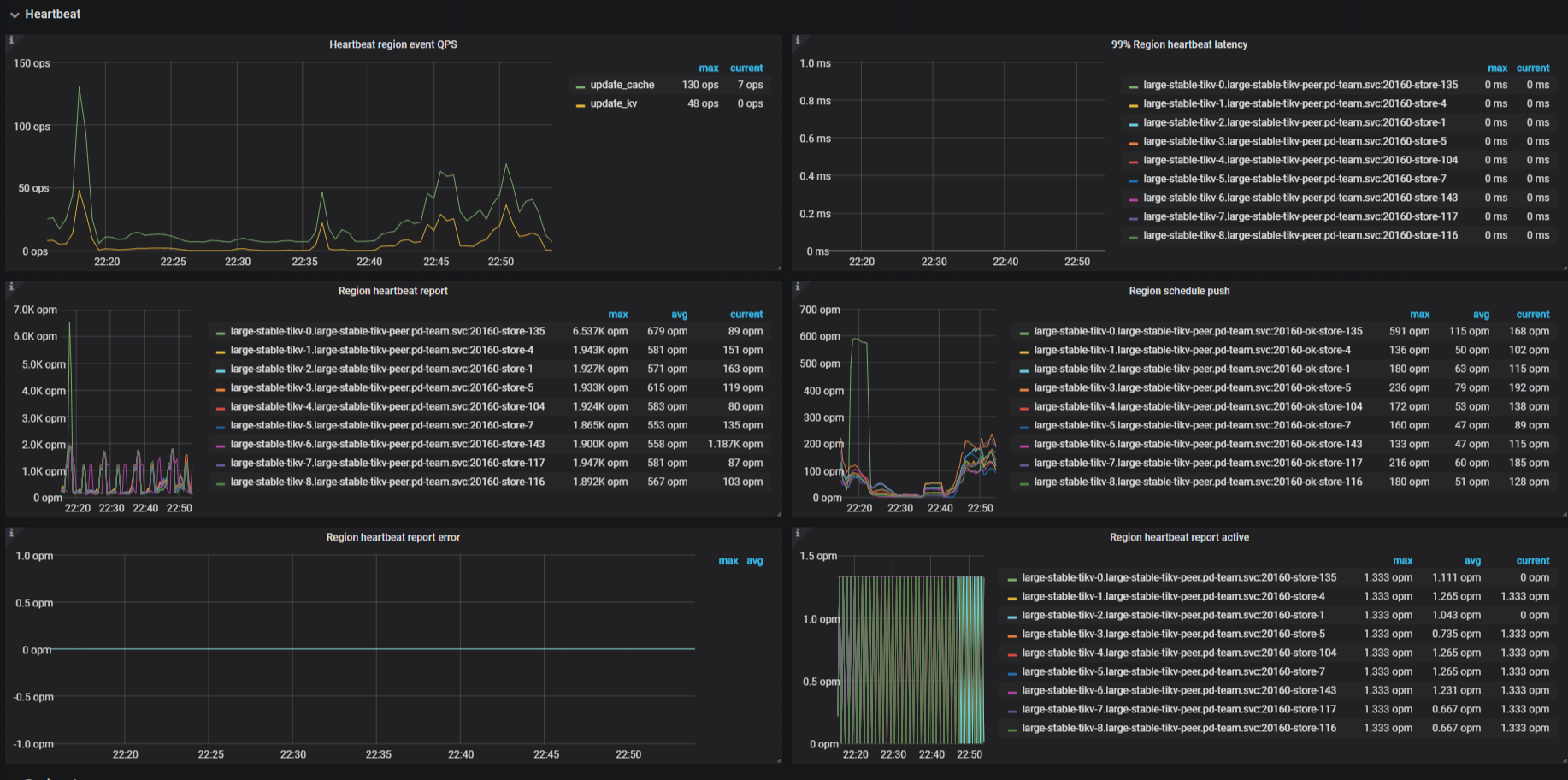Toggle the update_cache series in the legend
Screen dimensions: 1568x780
coord(622,85)
